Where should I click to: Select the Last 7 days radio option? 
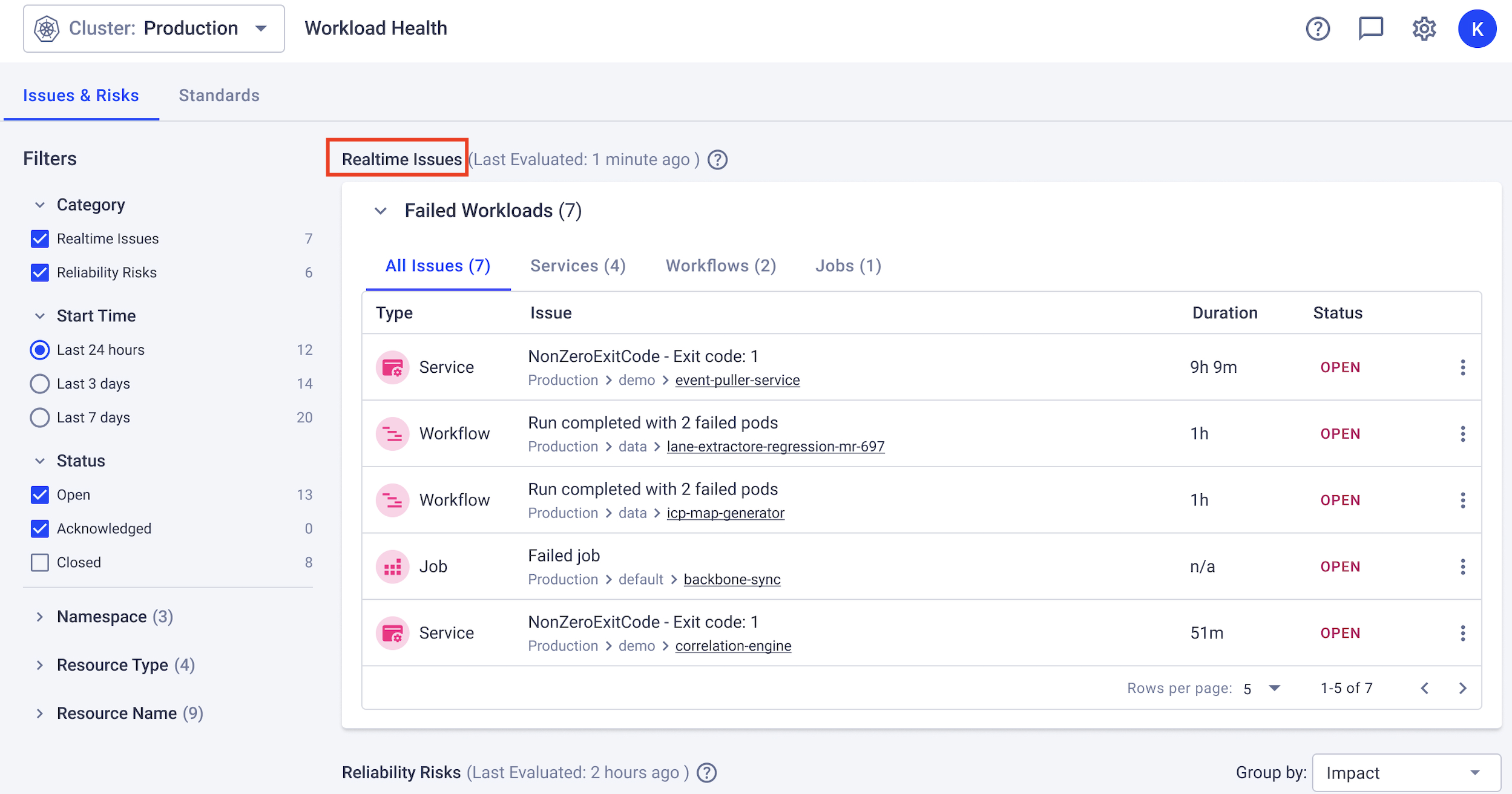pyautogui.click(x=40, y=418)
